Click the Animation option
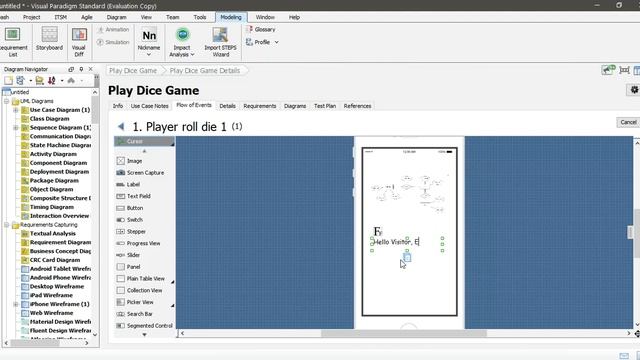The height and width of the screenshot is (360, 640). [x=113, y=29]
